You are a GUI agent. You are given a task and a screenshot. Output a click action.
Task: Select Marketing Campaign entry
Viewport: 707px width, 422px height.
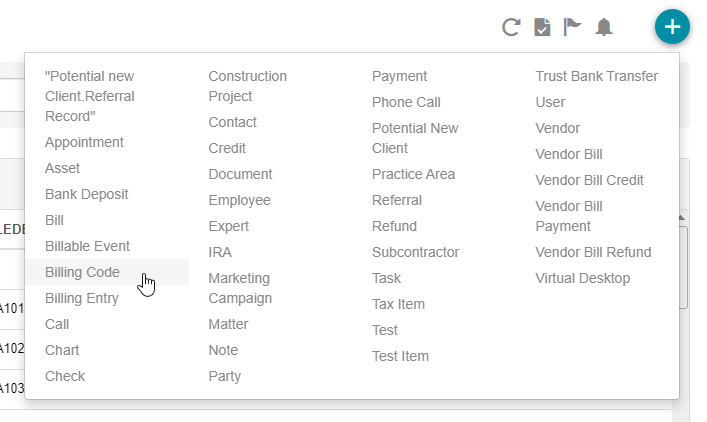(240, 288)
